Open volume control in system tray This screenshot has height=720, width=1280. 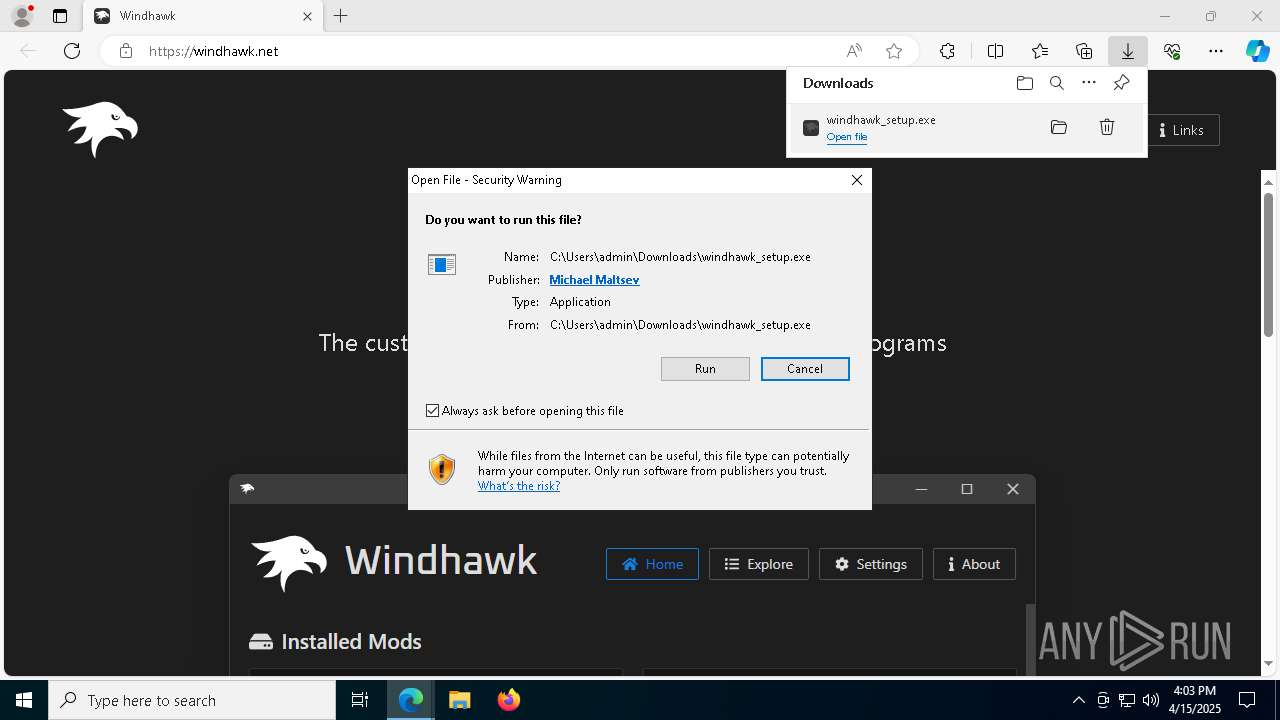[x=1151, y=700]
